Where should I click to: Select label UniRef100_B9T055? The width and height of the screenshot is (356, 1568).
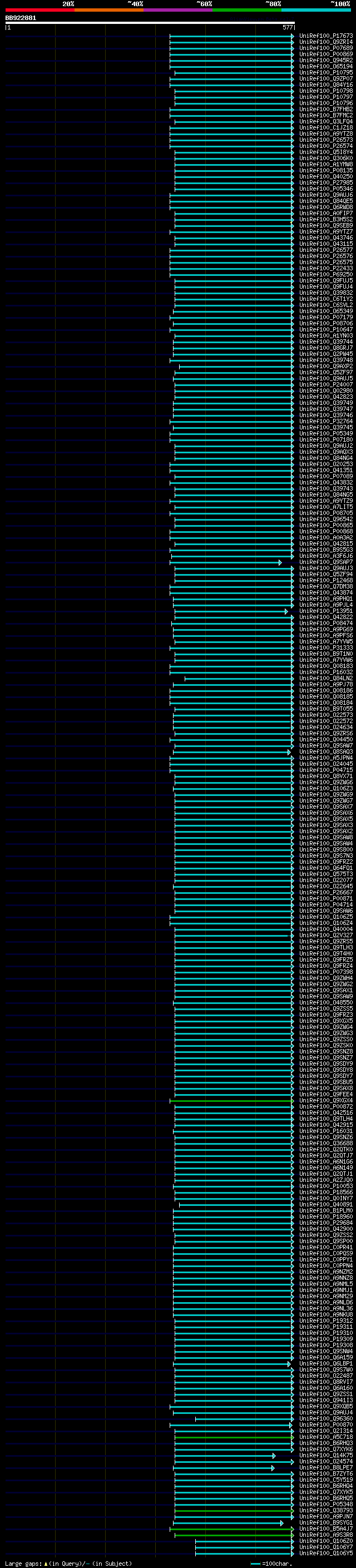(x=326, y=709)
